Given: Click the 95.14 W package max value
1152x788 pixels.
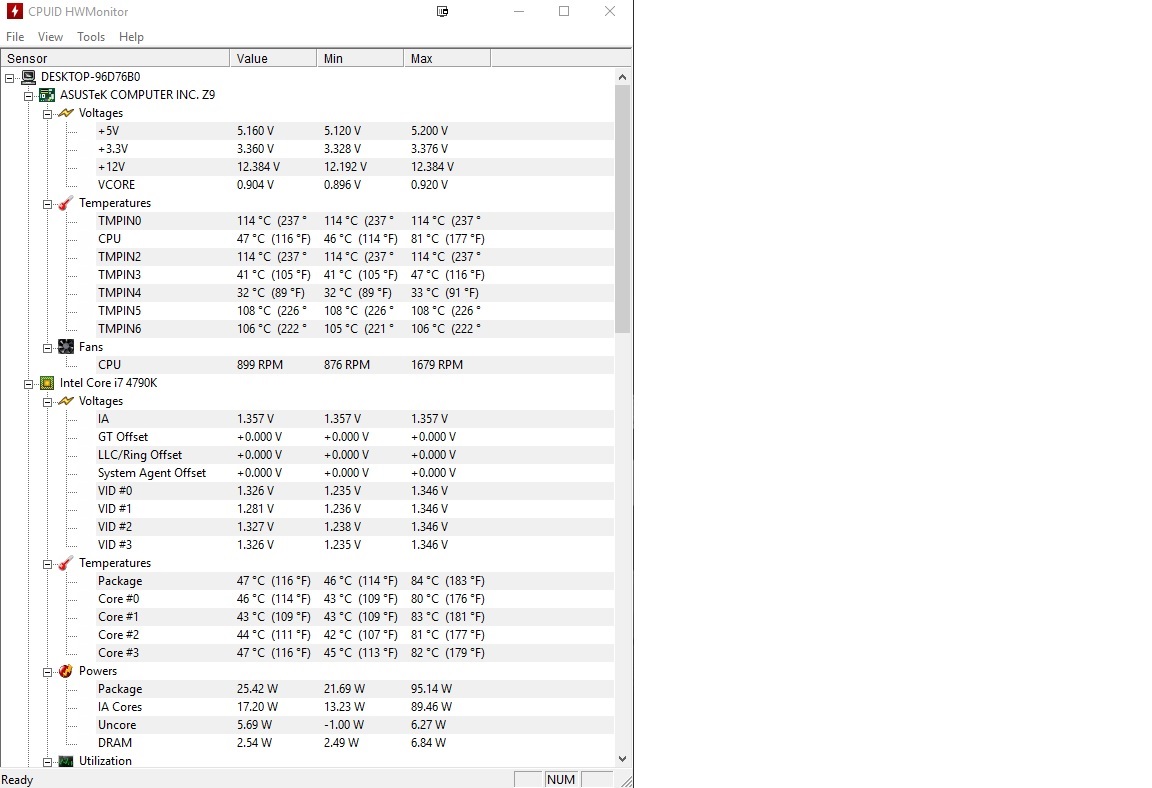Looking at the screenshot, I should point(431,688).
